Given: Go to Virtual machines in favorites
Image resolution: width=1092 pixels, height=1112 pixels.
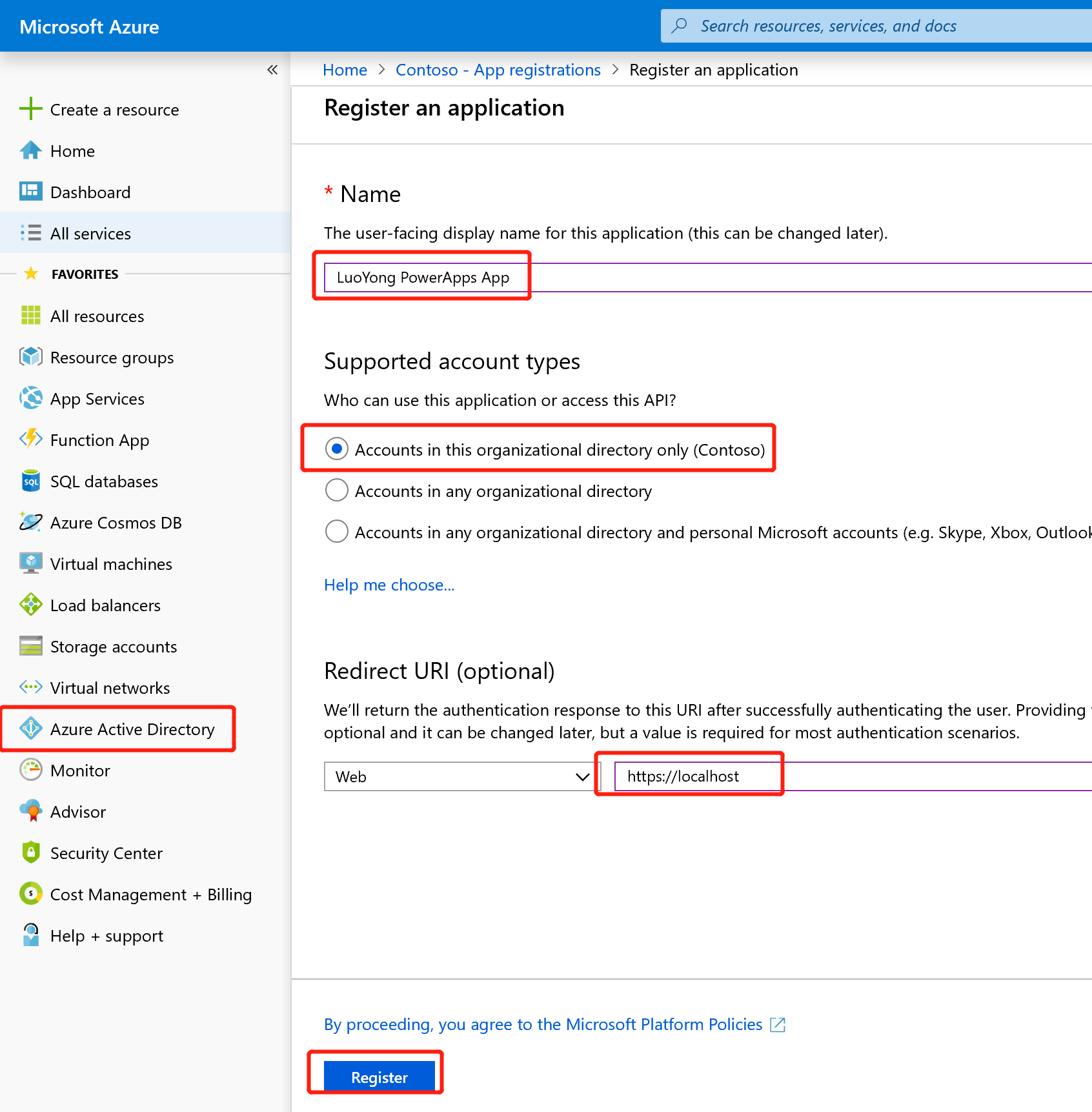Looking at the screenshot, I should pos(145,563).
